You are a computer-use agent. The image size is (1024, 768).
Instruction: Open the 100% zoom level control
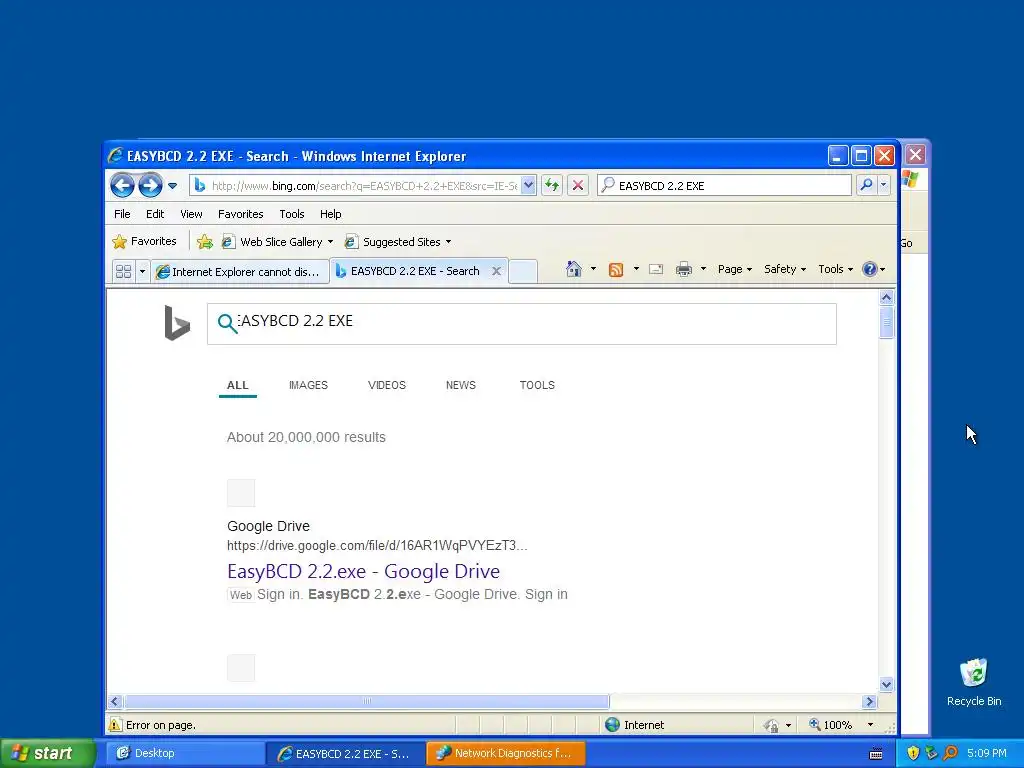coord(840,725)
